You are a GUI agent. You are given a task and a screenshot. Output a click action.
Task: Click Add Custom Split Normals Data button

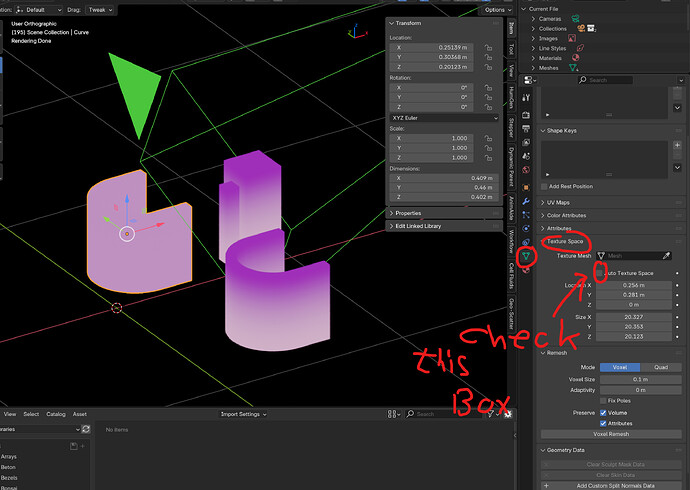[611, 486]
